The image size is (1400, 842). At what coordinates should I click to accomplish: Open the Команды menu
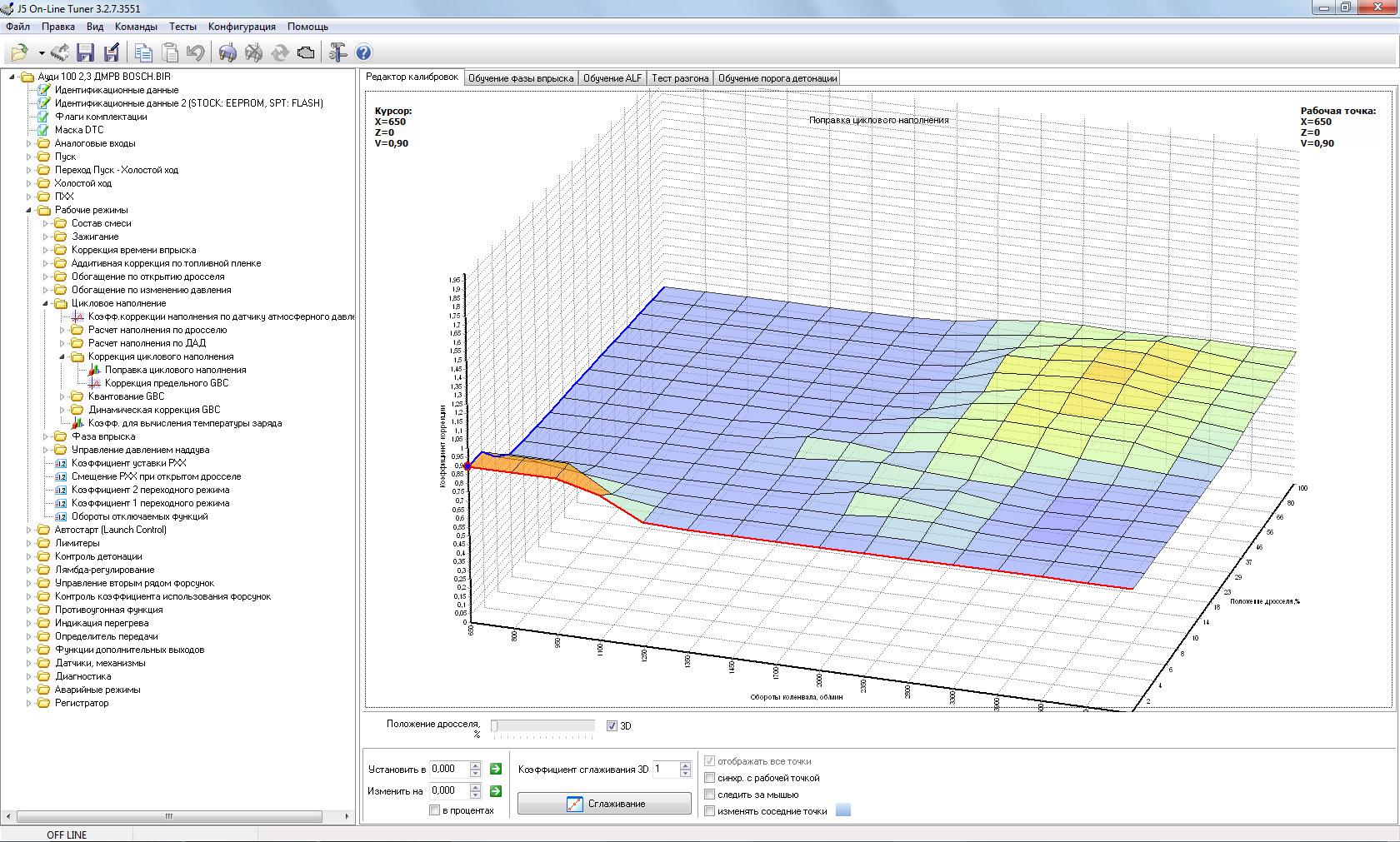coord(136,27)
